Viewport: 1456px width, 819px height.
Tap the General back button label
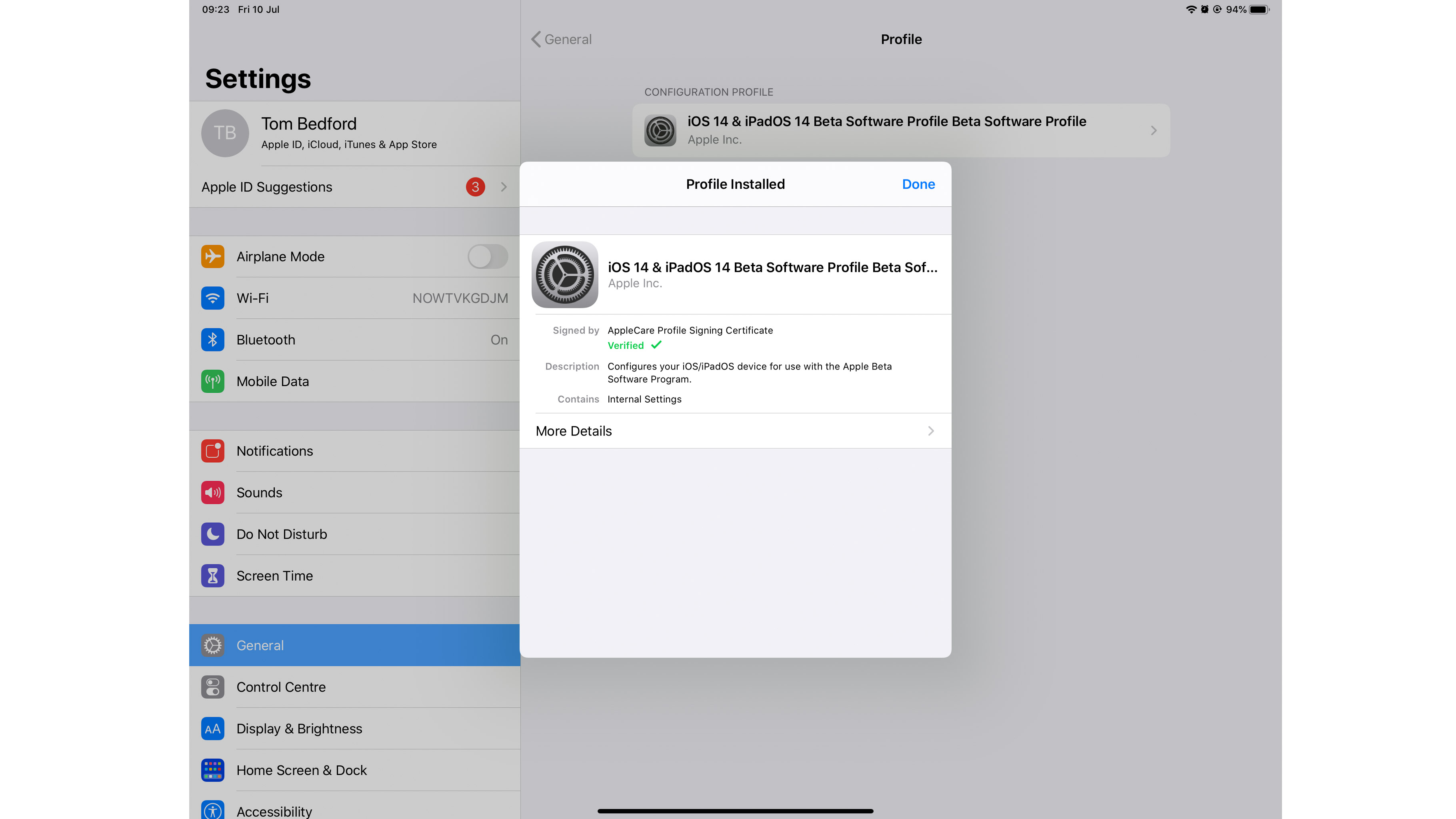tap(568, 39)
